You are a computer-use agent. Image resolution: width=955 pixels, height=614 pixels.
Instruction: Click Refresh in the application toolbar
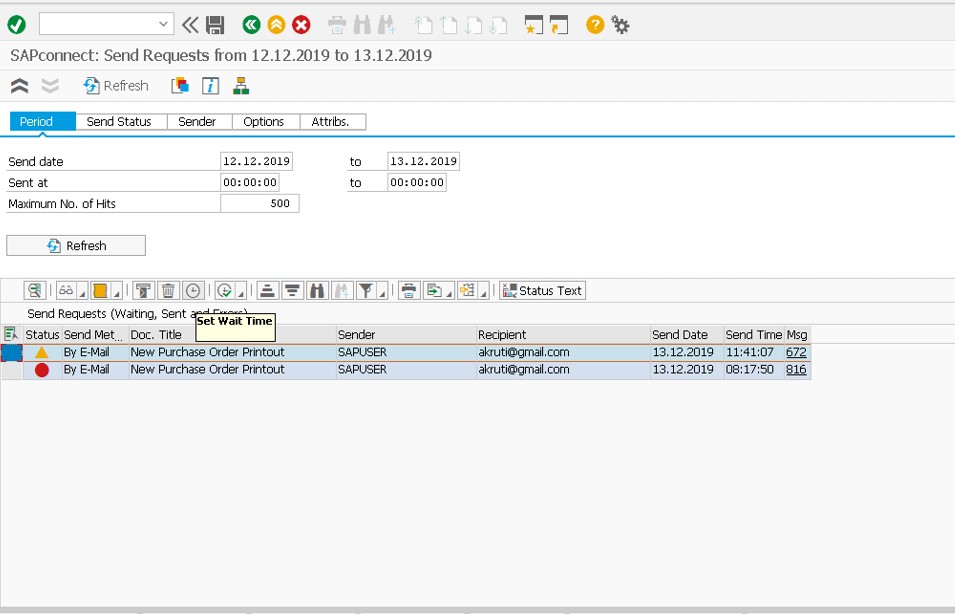pos(116,86)
